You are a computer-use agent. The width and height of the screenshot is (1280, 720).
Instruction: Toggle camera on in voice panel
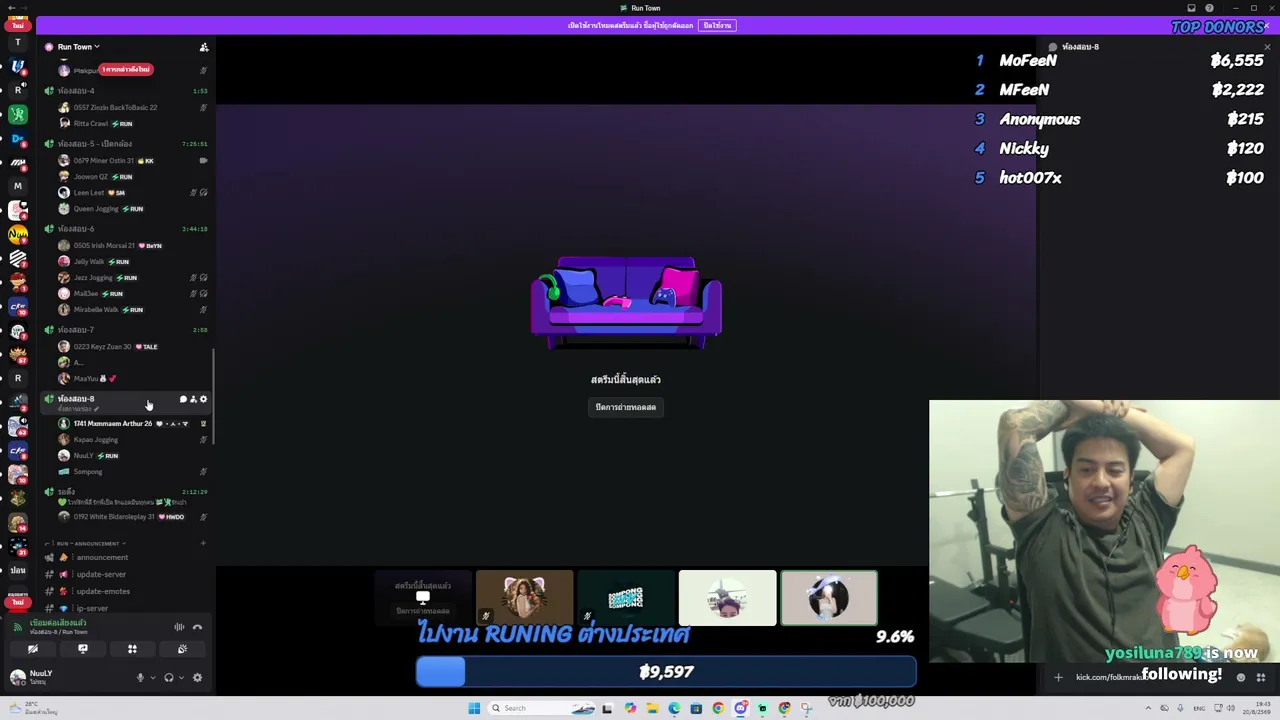coord(33,650)
